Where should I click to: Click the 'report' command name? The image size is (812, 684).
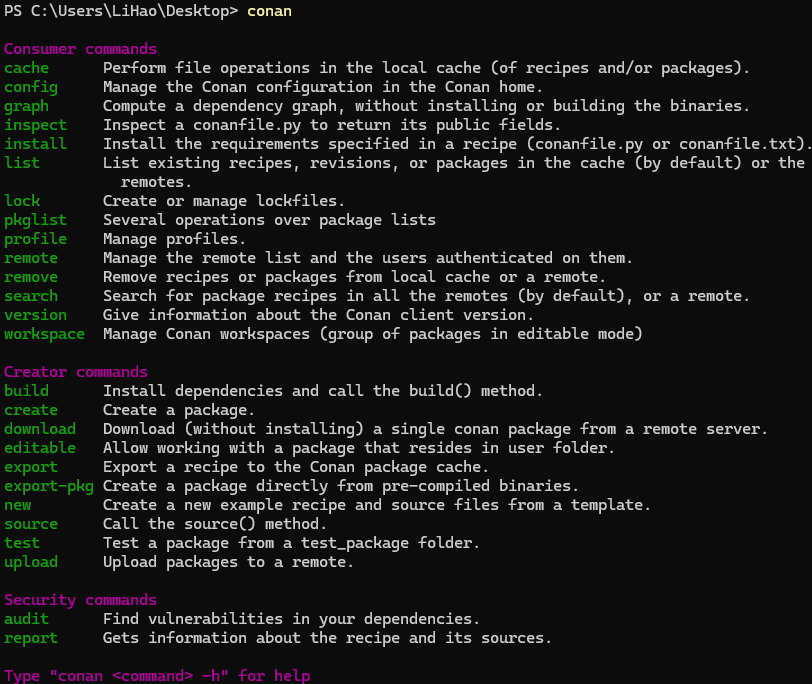[x=31, y=638]
